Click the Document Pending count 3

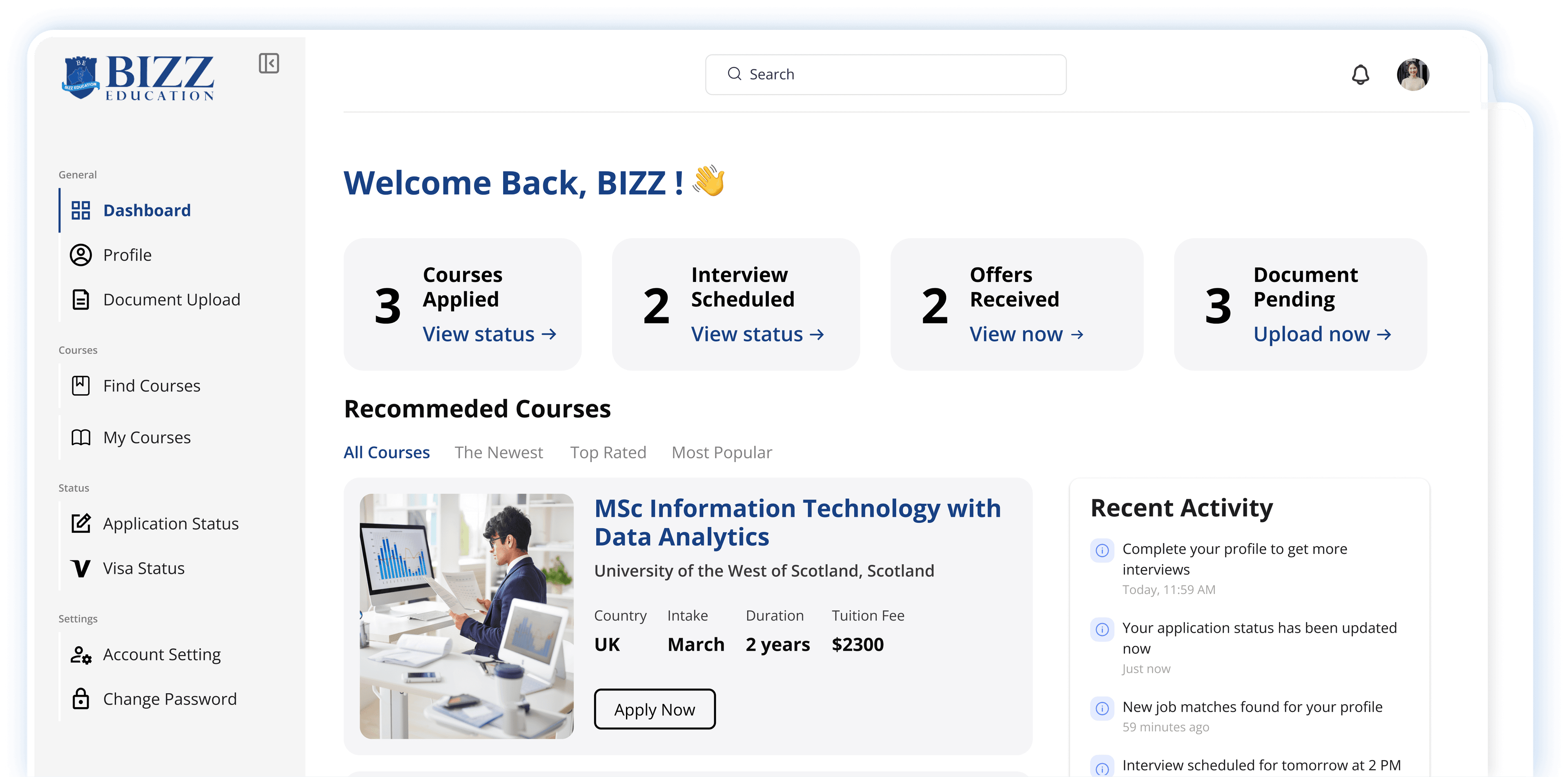1218,306
